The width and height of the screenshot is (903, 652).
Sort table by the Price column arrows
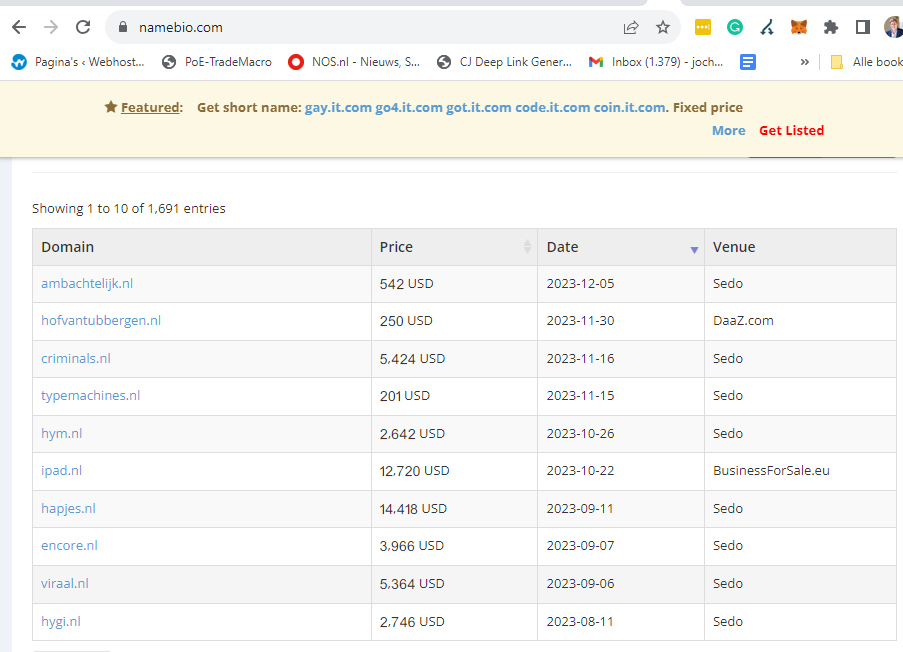527,247
